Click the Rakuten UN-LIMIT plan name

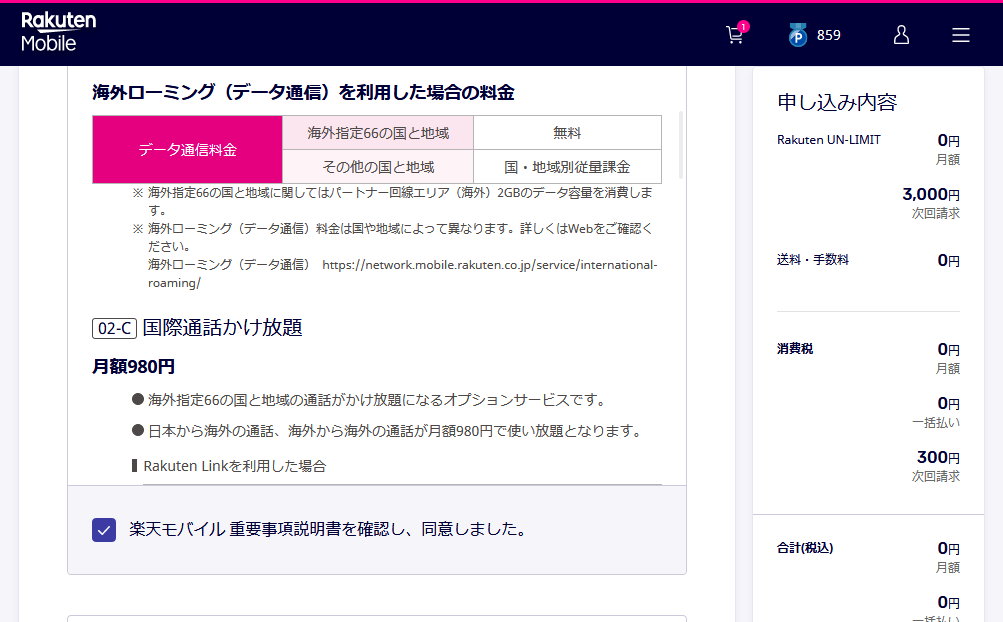(828, 140)
